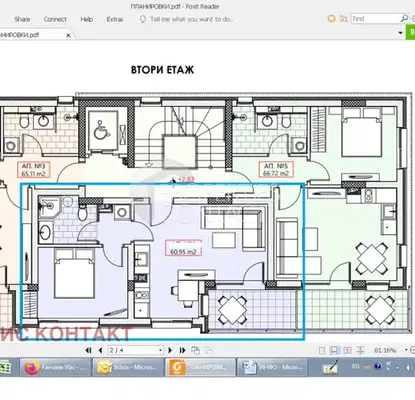
Task: Switch to Inbox Microsoft Outlook taskbar window
Action: 128,367
